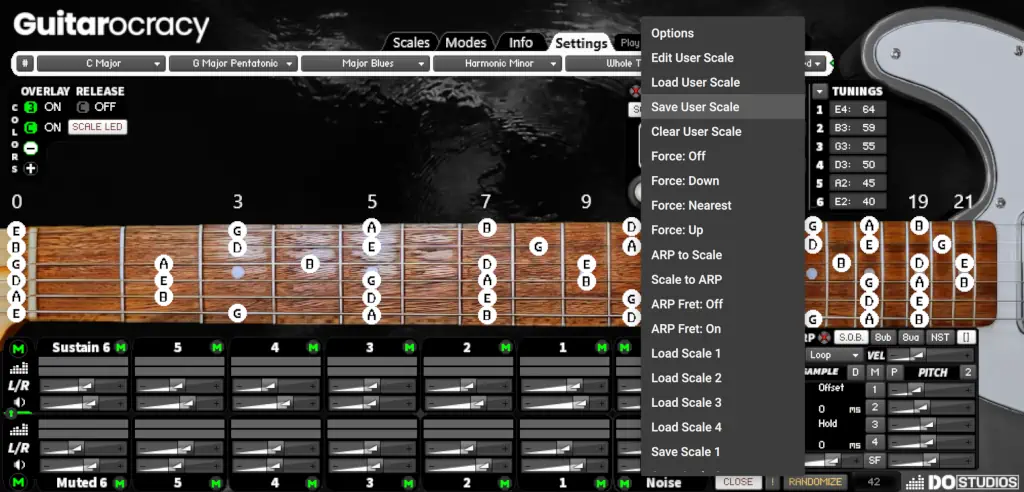1024x492 pixels.
Task: Toggle Release OFF indicator
Action: tap(83, 107)
